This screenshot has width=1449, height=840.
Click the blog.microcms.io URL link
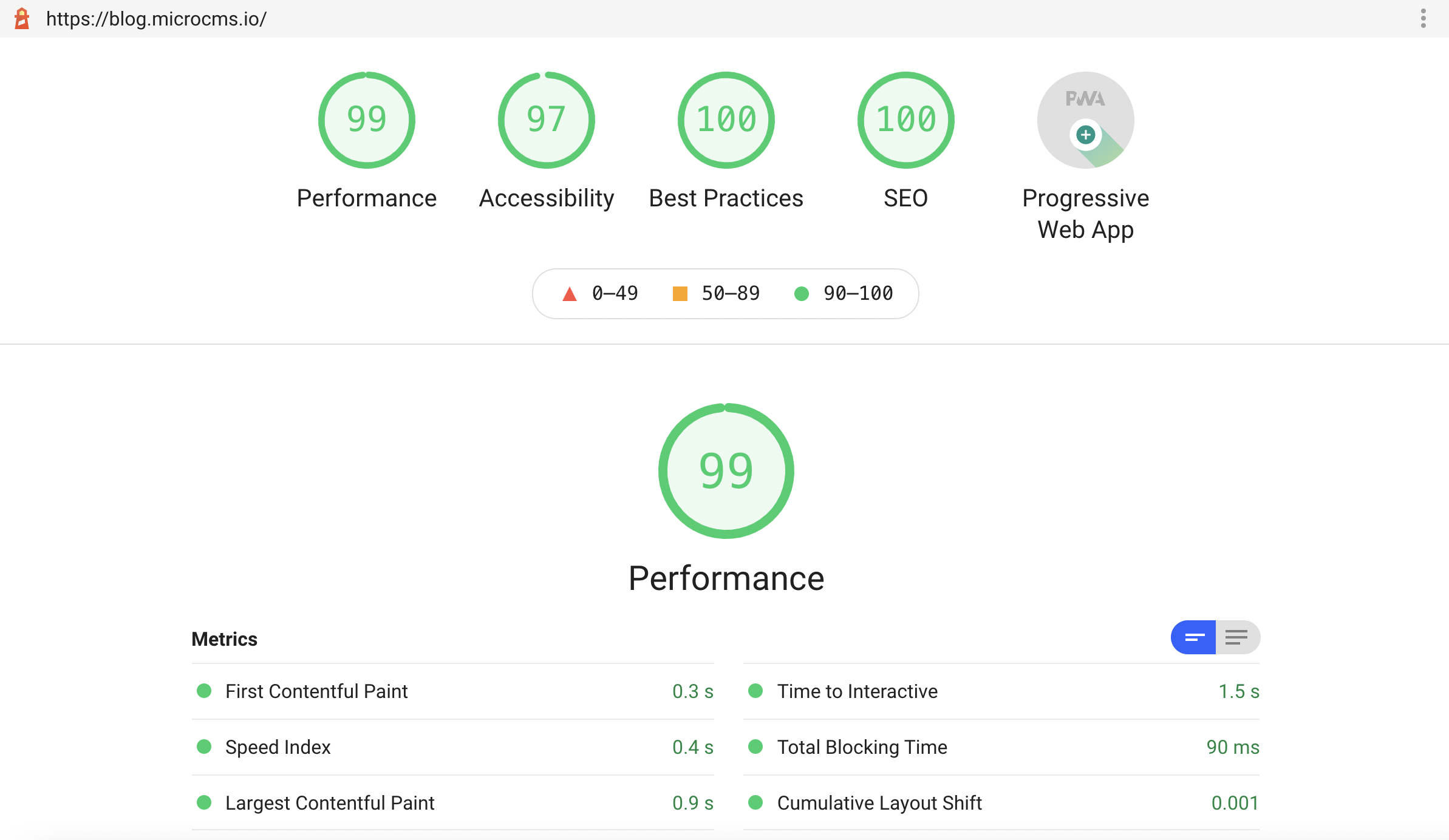(156, 19)
